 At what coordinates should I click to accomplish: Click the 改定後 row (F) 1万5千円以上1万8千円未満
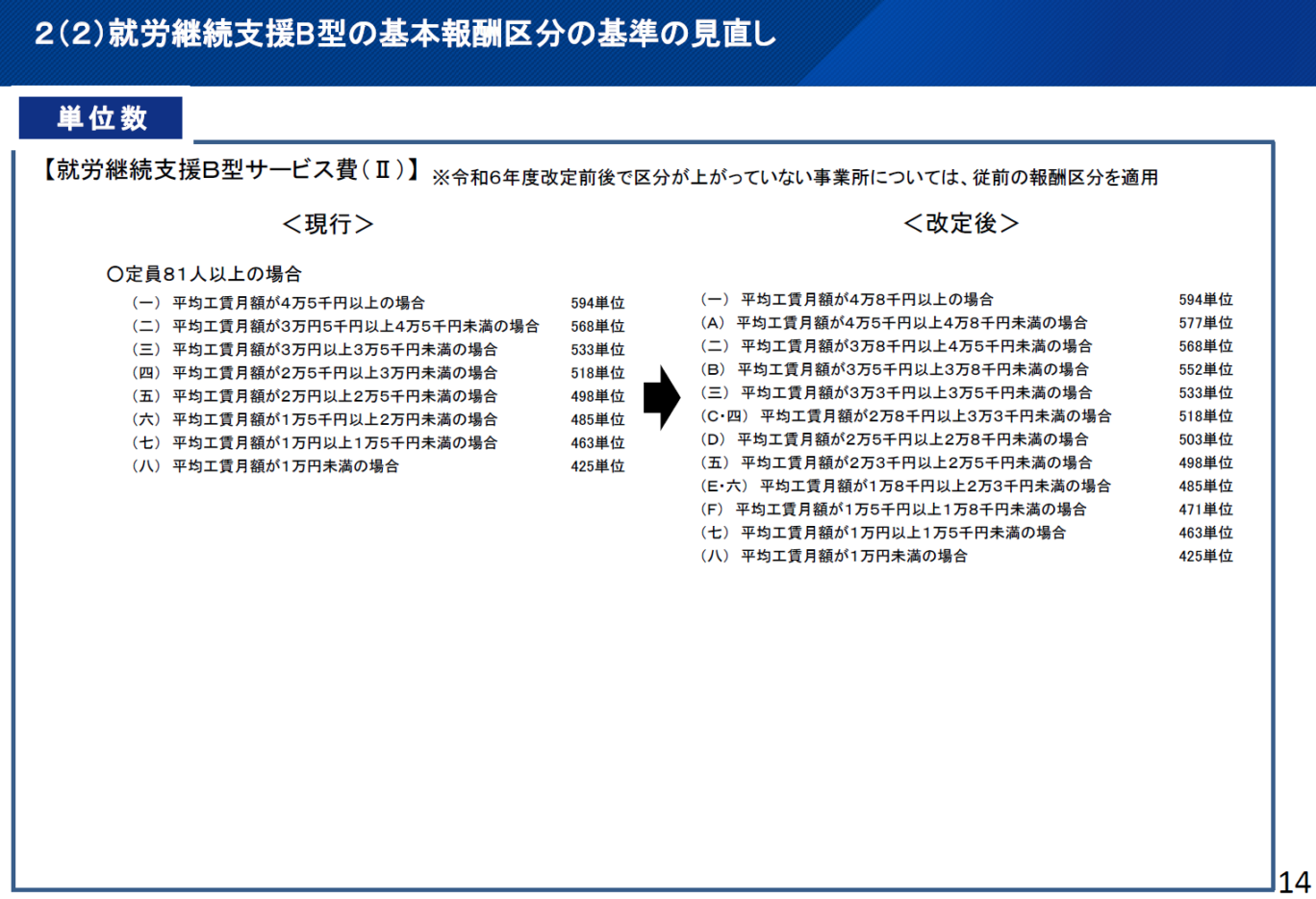click(x=893, y=510)
